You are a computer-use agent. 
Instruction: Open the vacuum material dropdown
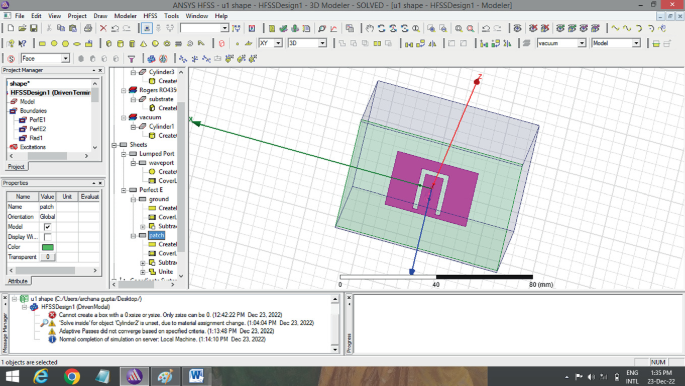click(581, 43)
